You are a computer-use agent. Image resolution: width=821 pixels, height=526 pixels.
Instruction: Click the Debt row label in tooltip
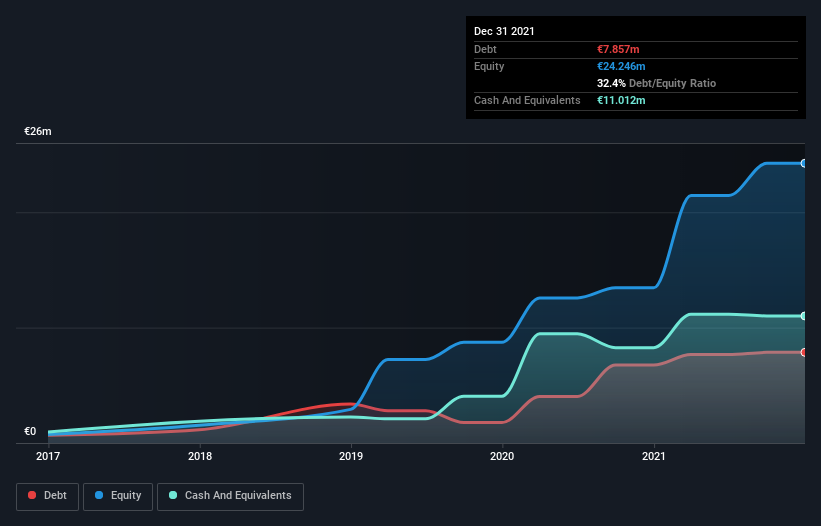pos(485,49)
